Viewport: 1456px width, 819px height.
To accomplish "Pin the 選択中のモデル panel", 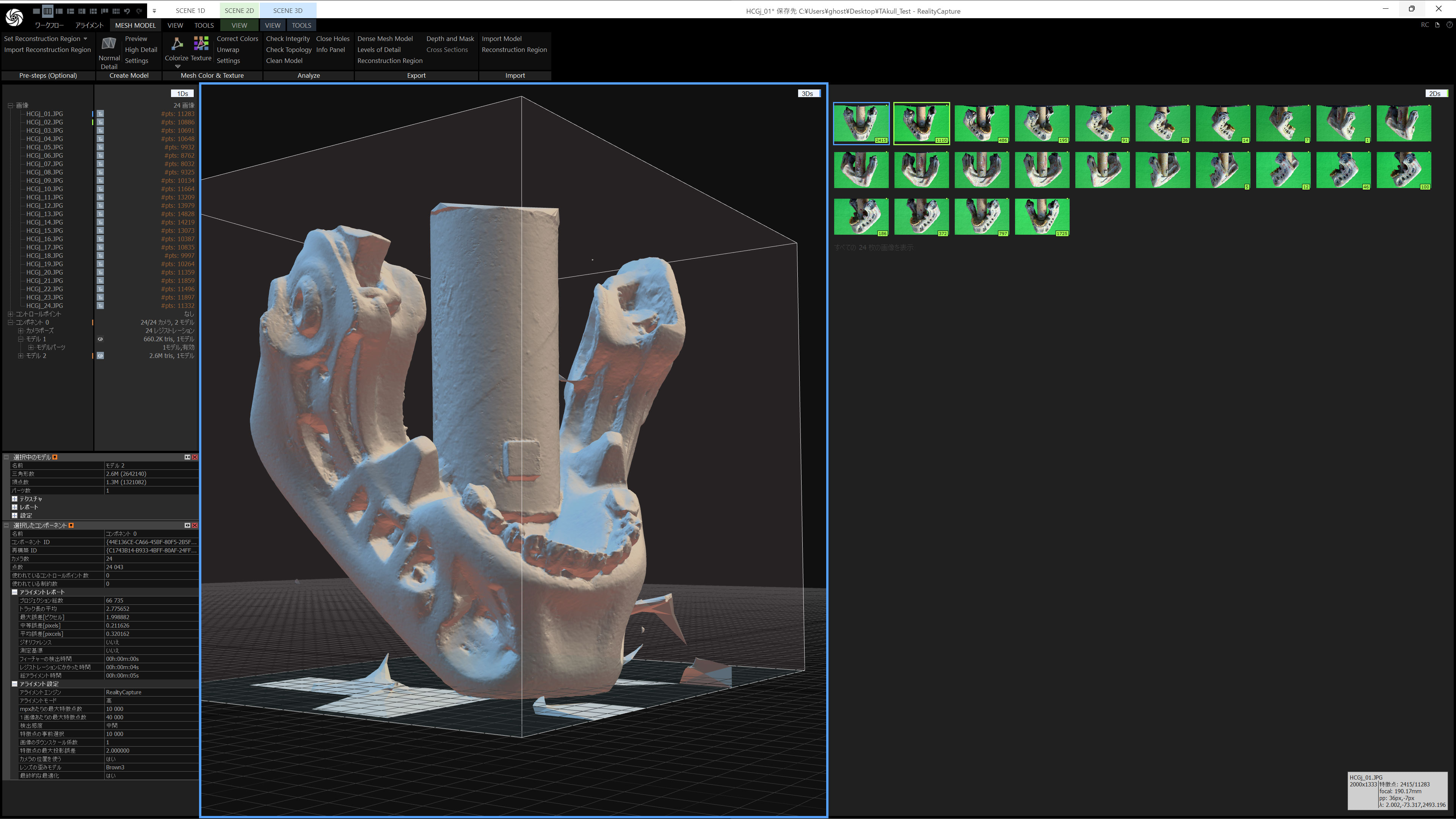I will pyautogui.click(x=55, y=457).
